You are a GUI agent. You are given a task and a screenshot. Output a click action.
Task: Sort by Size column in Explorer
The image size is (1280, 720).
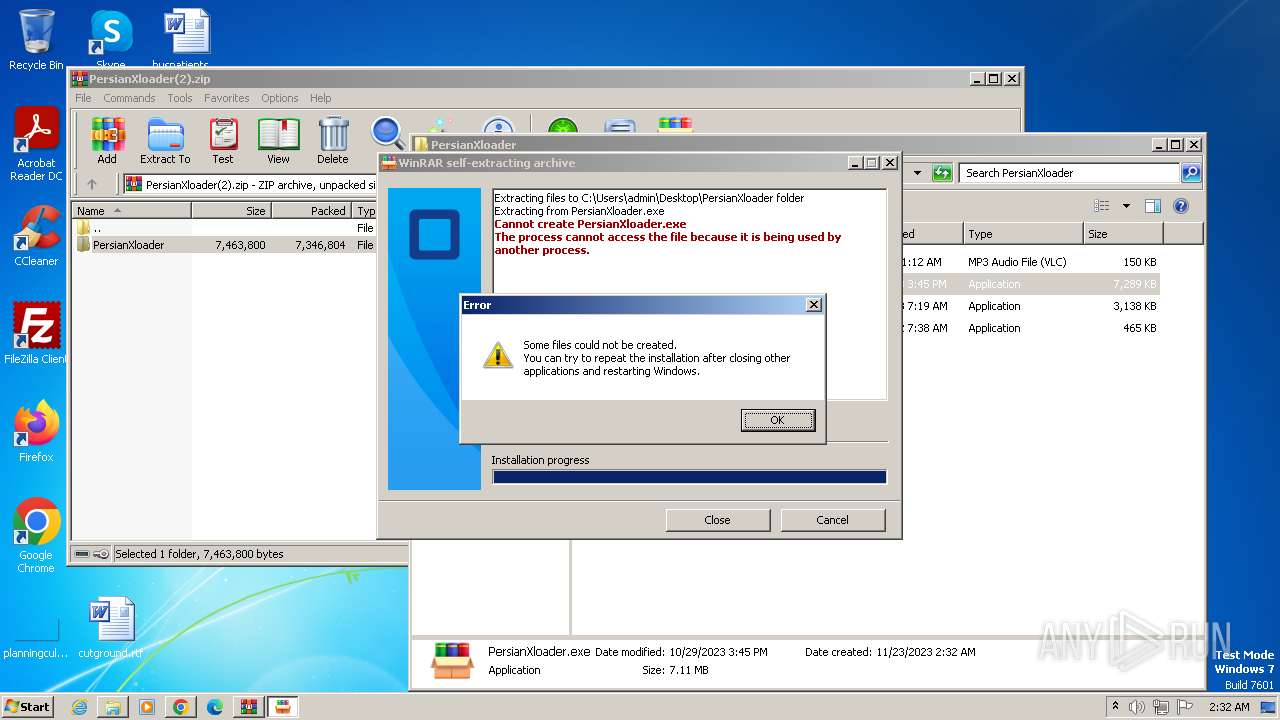[1123, 234]
